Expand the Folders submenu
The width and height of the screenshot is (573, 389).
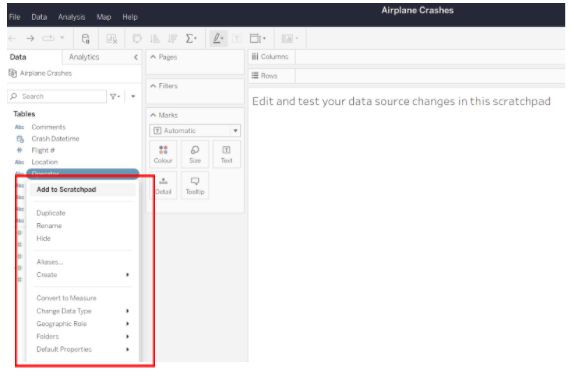(83, 337)
